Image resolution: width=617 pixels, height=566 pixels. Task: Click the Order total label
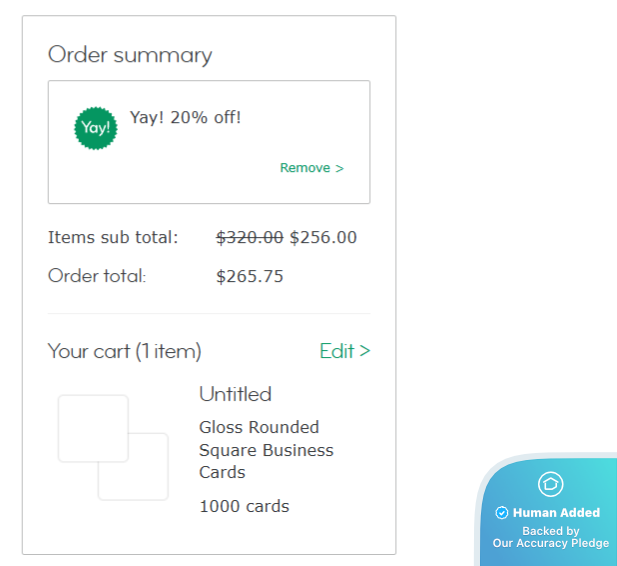tap(97, 276)
